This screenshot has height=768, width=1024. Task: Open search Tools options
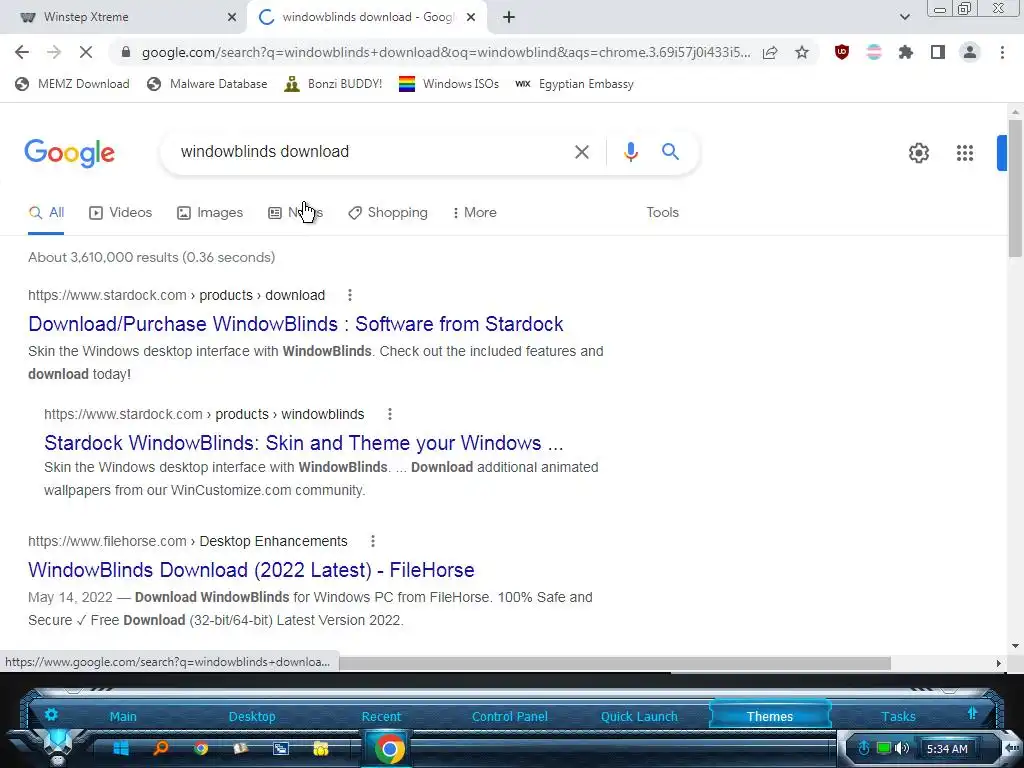click(x=662, y=213)
